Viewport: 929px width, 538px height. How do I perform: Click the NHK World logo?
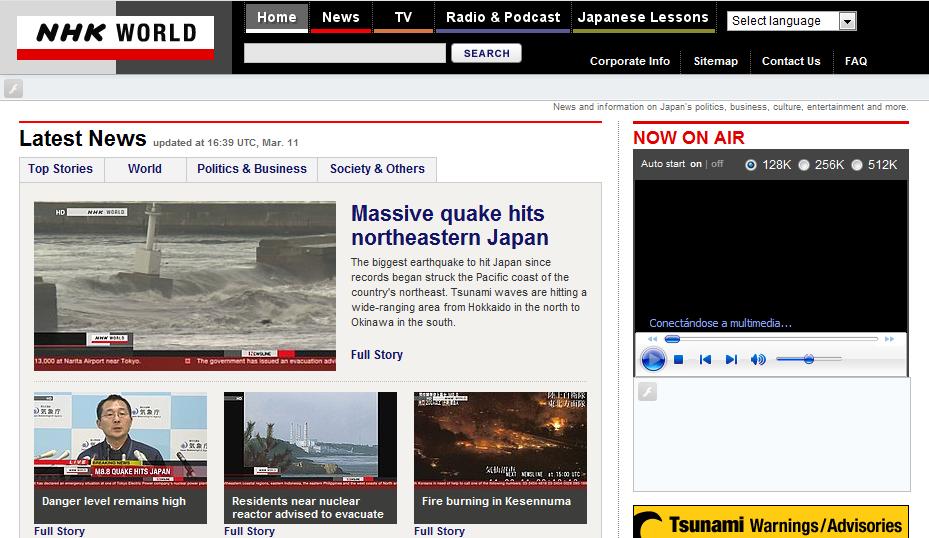pos(116,35)
